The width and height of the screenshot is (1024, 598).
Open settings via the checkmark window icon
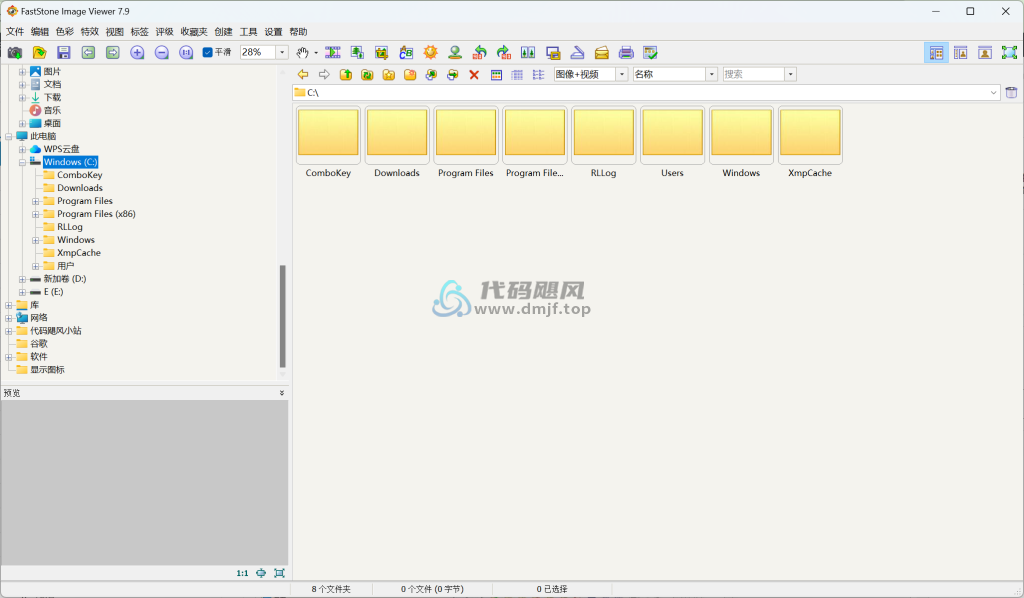(x=650, y=52)
